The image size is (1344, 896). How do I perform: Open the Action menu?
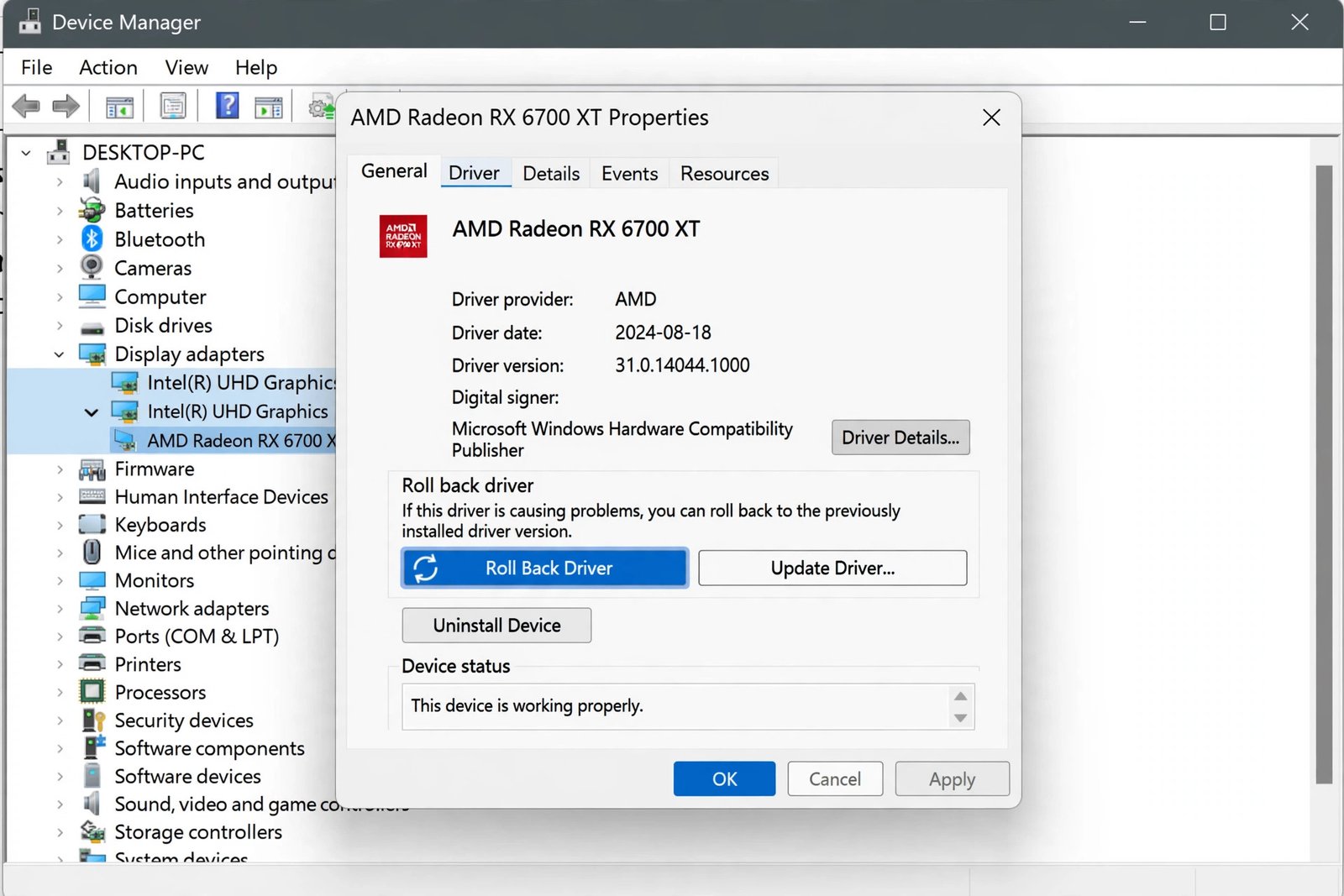click(108, 67)
